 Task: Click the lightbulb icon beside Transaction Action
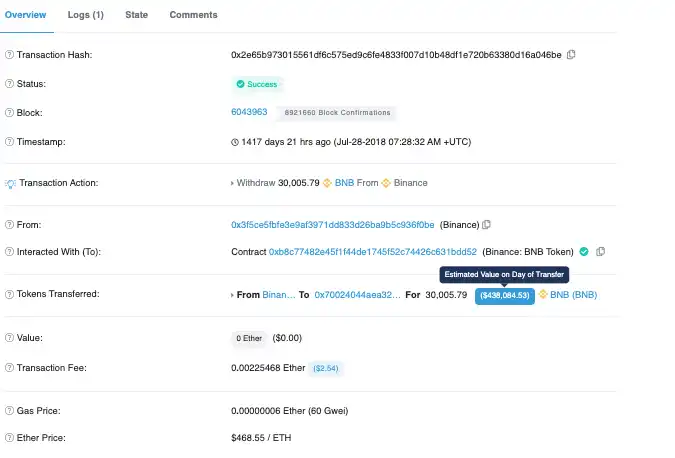(10, 184)
